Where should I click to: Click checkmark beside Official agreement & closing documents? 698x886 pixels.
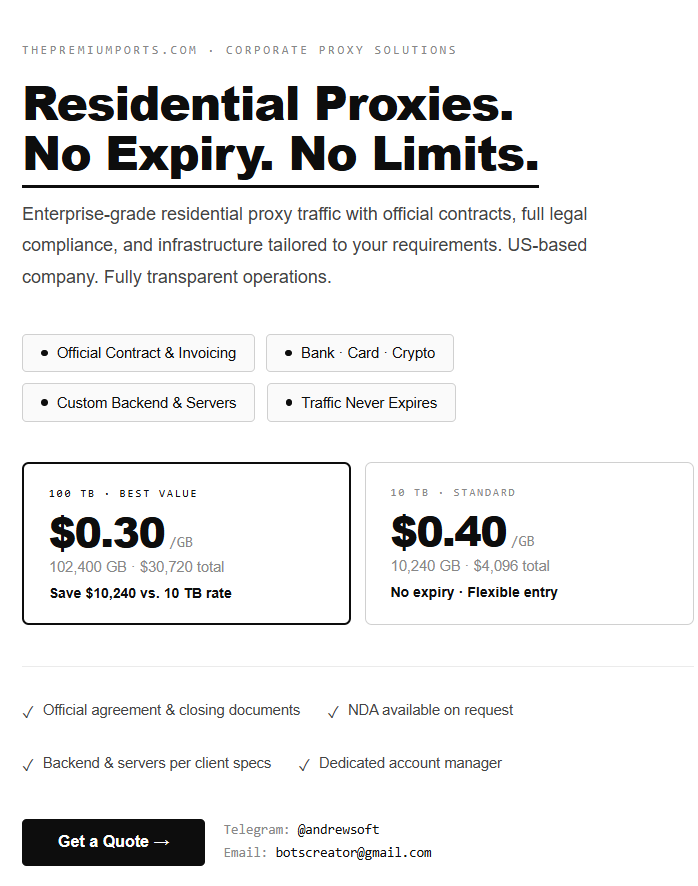point(28,712)
